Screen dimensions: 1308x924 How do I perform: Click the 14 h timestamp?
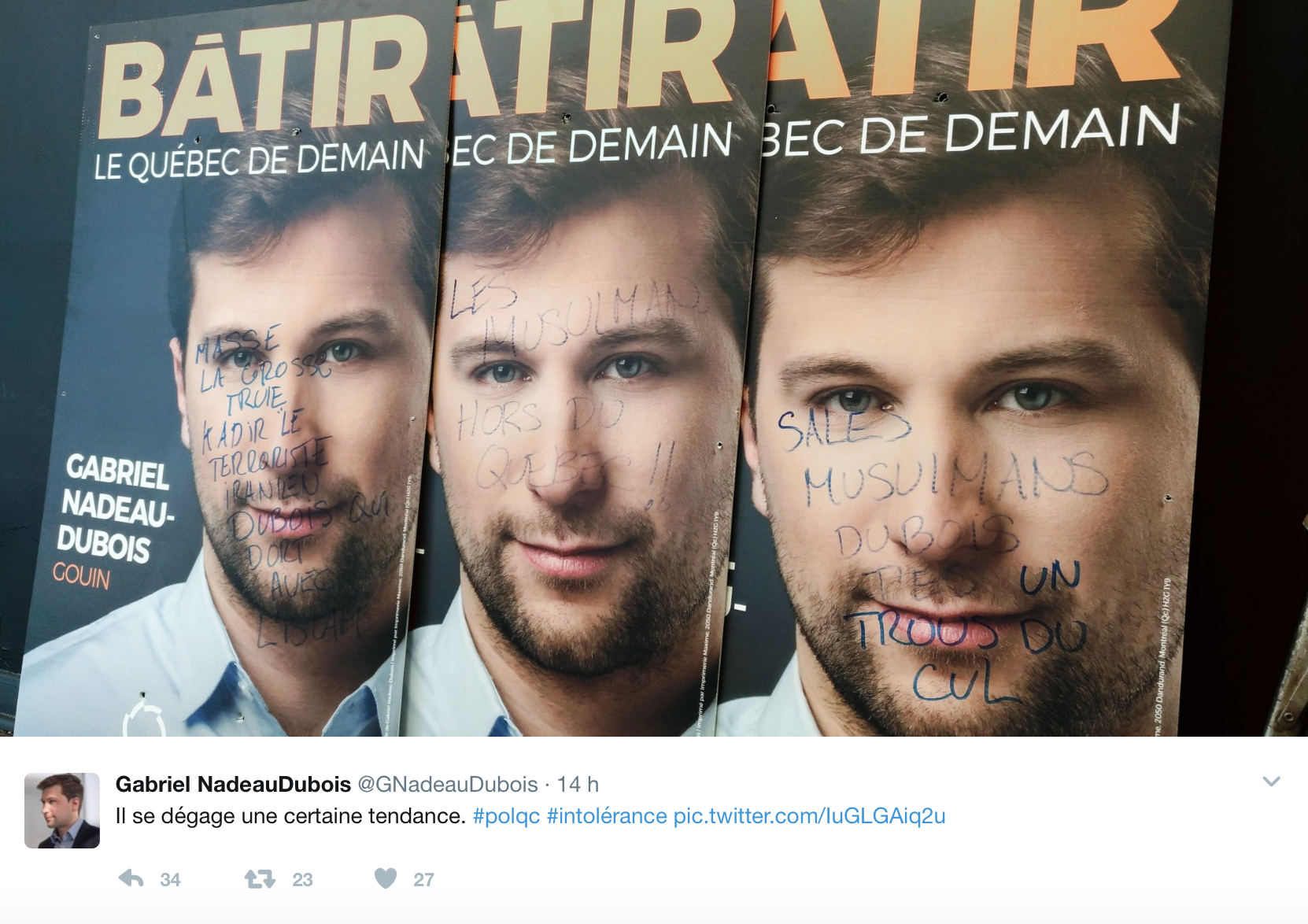tap(578, 784)
